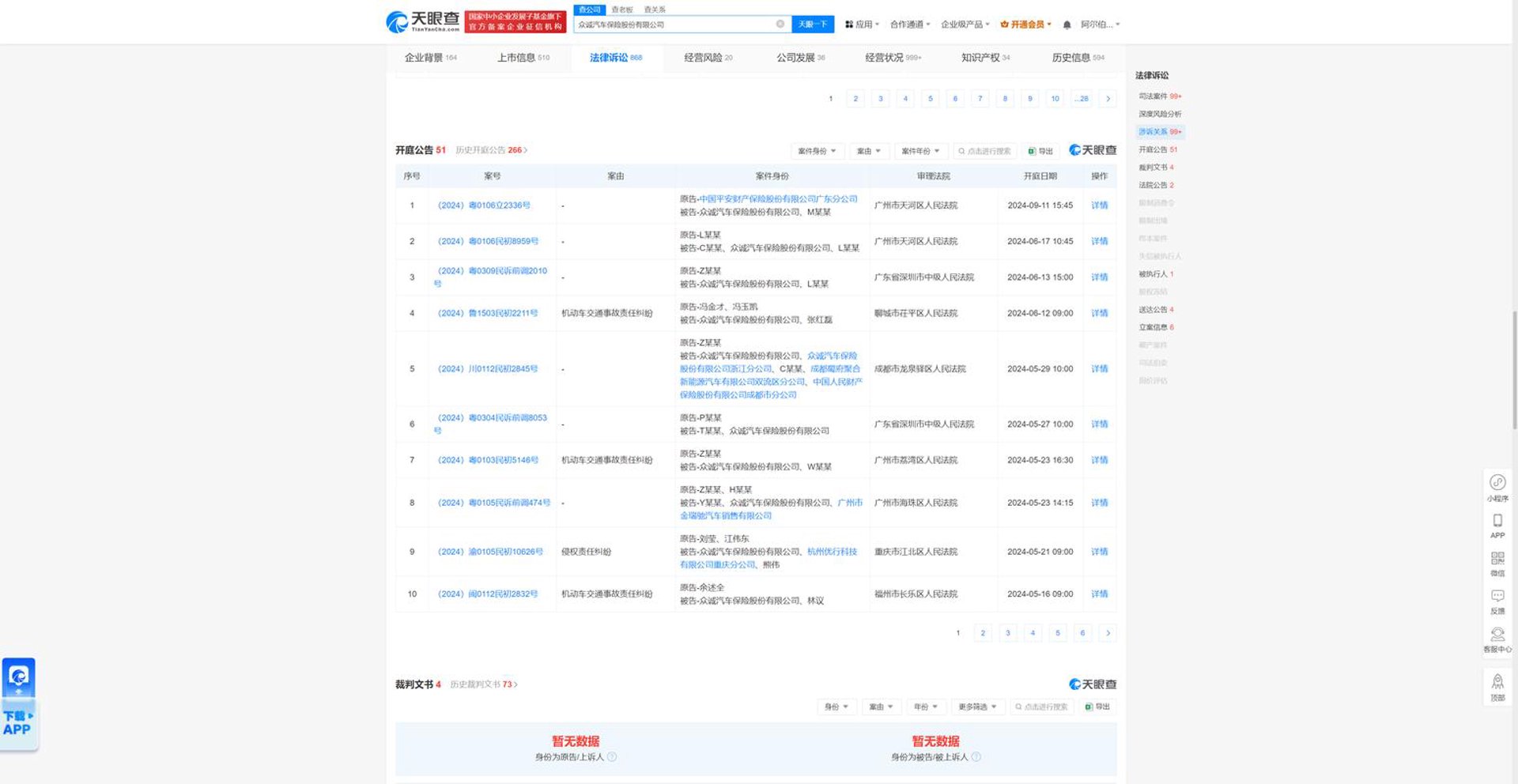Open 中国平安财产保险股份有限公司广东分公司 link
This screenshot has height=784, width=1518.
[779, 199]
